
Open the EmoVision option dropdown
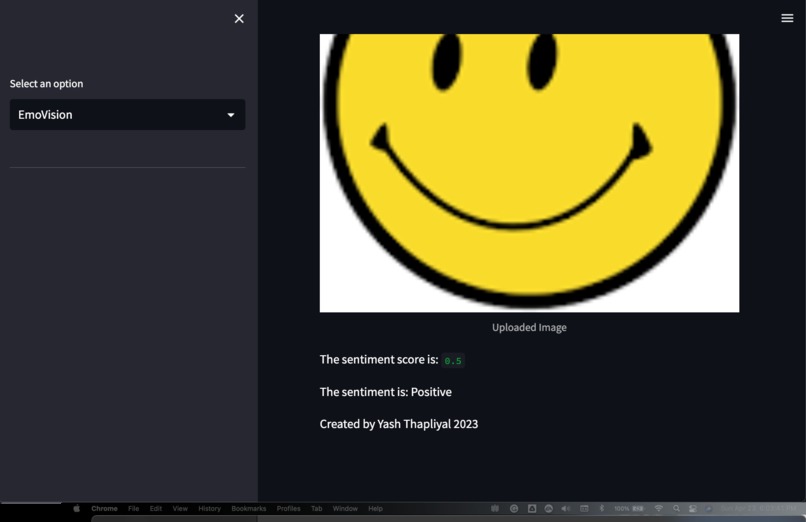[127, 115]
